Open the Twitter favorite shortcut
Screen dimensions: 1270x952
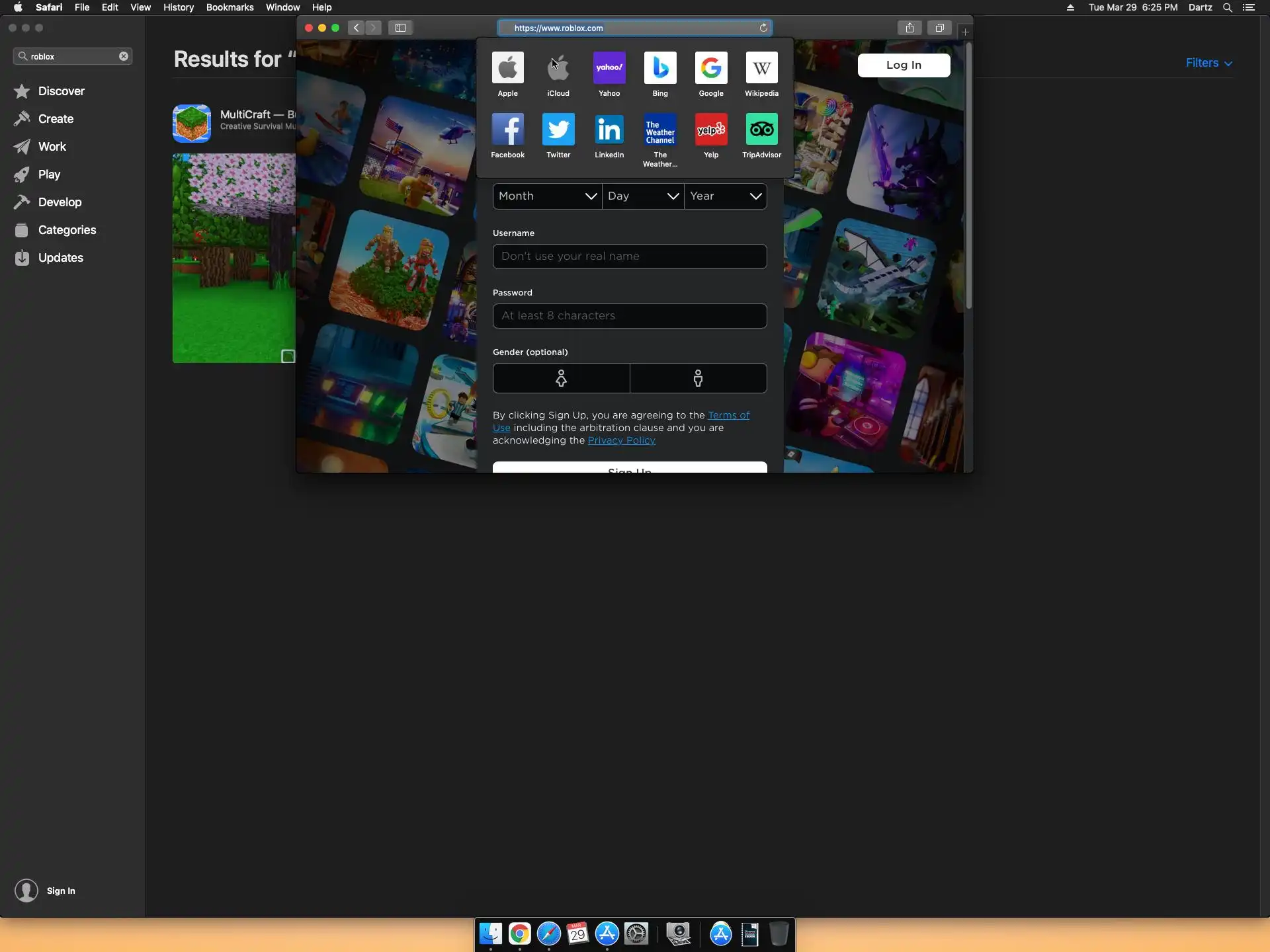(558, 130)
